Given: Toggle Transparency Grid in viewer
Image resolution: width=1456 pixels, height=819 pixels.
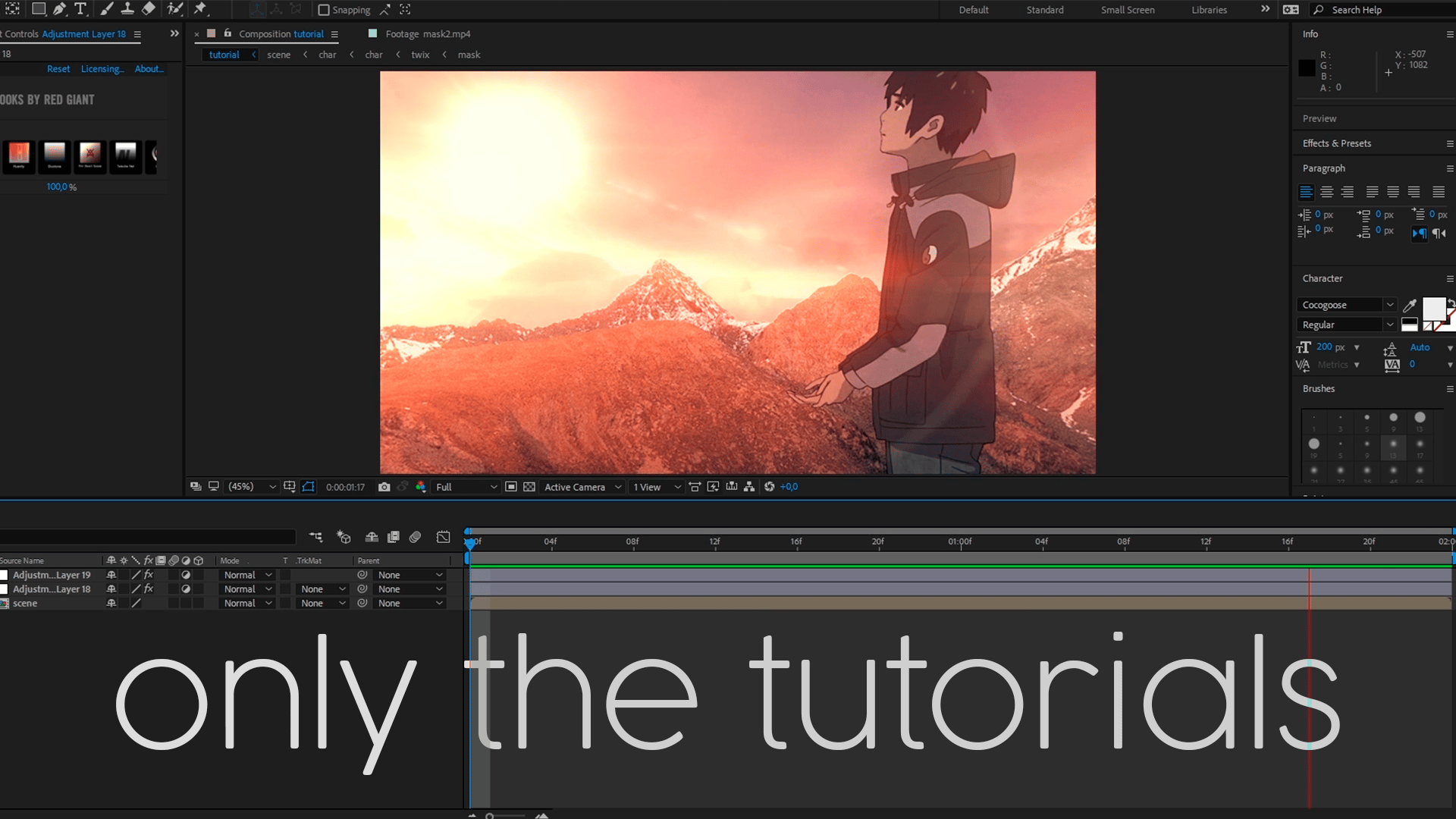Looking at the screenshot, I should point(529,487).
